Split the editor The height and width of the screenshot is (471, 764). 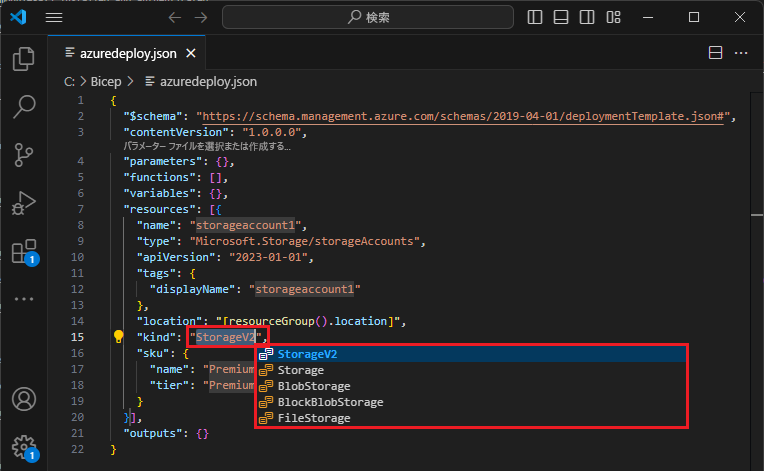[715, 53]
